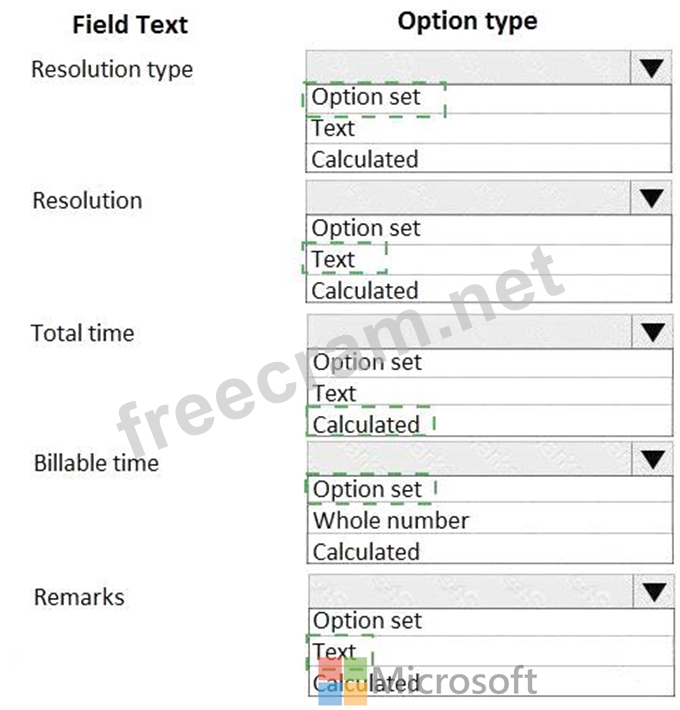
Task: Pick Calculated for Resolution type
Action: 364,159
